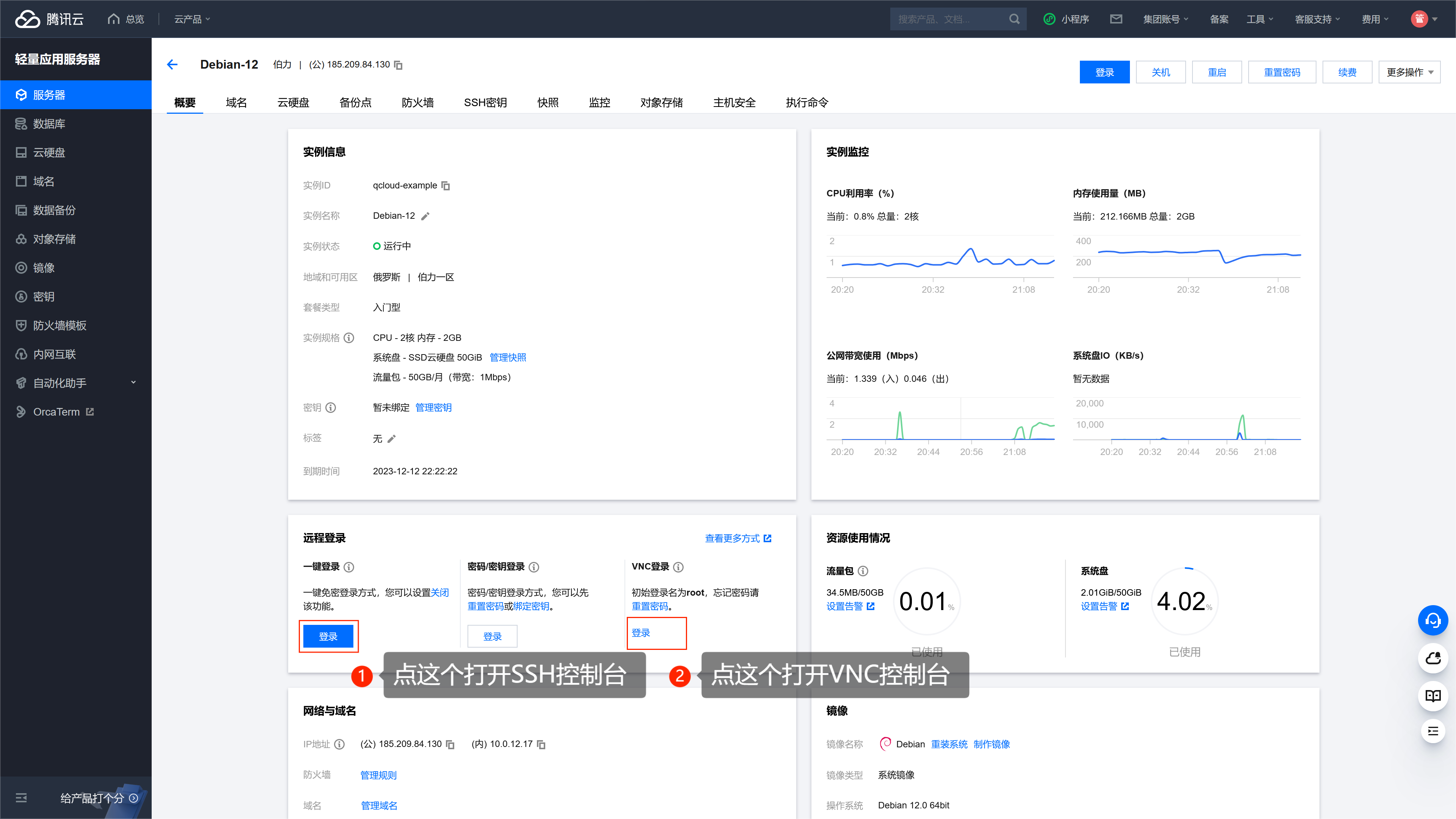
Task: Open the 管理快照 link
Action: (508, 357)
